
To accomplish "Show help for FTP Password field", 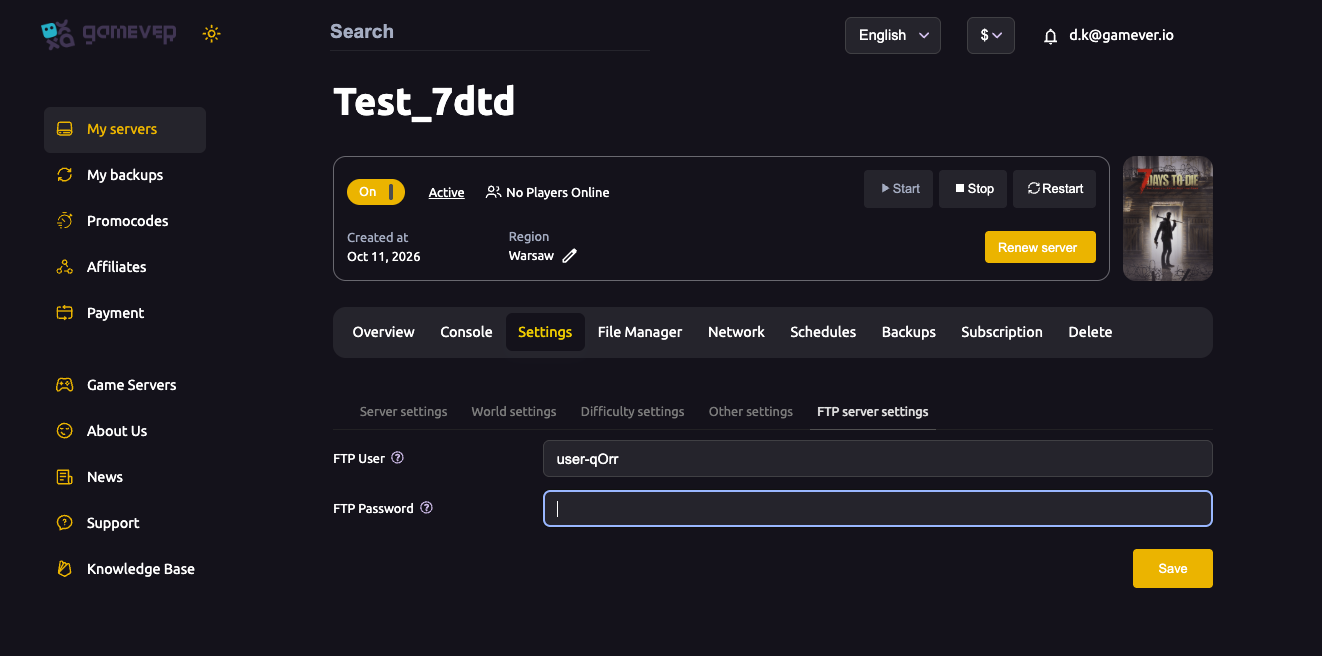I will [x=426, y=508].
